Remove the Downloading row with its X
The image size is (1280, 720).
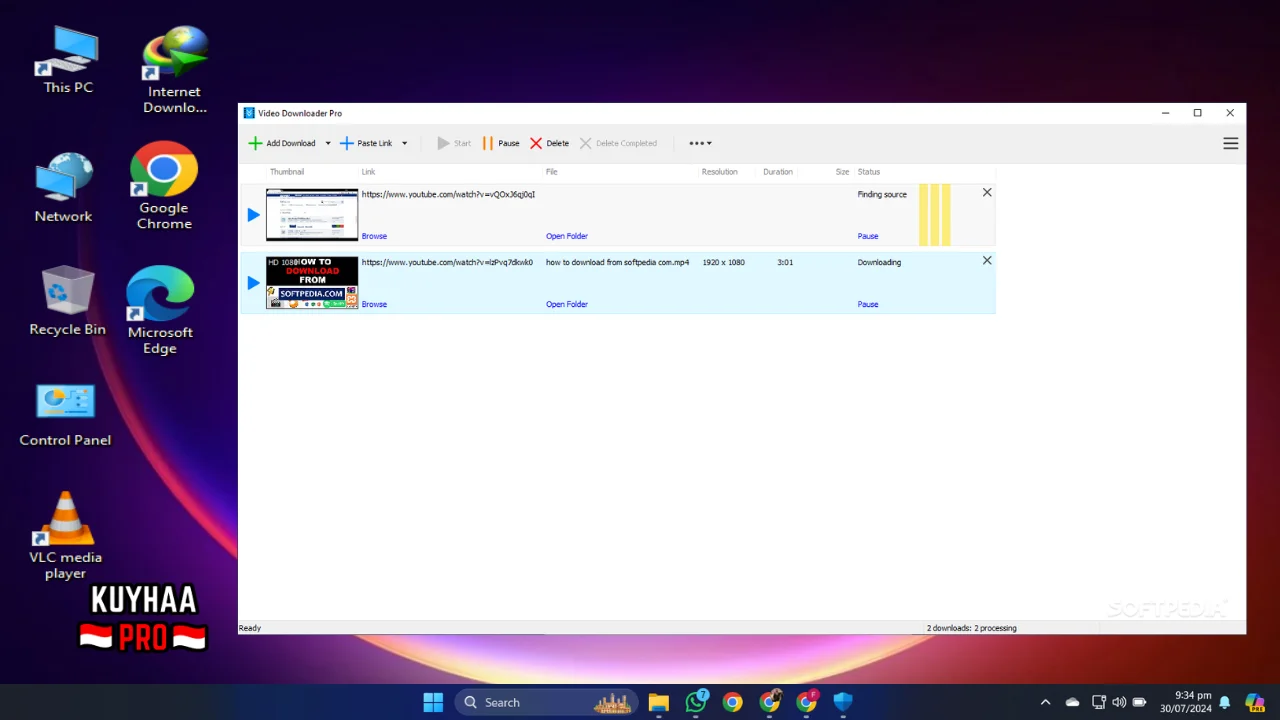987,260
